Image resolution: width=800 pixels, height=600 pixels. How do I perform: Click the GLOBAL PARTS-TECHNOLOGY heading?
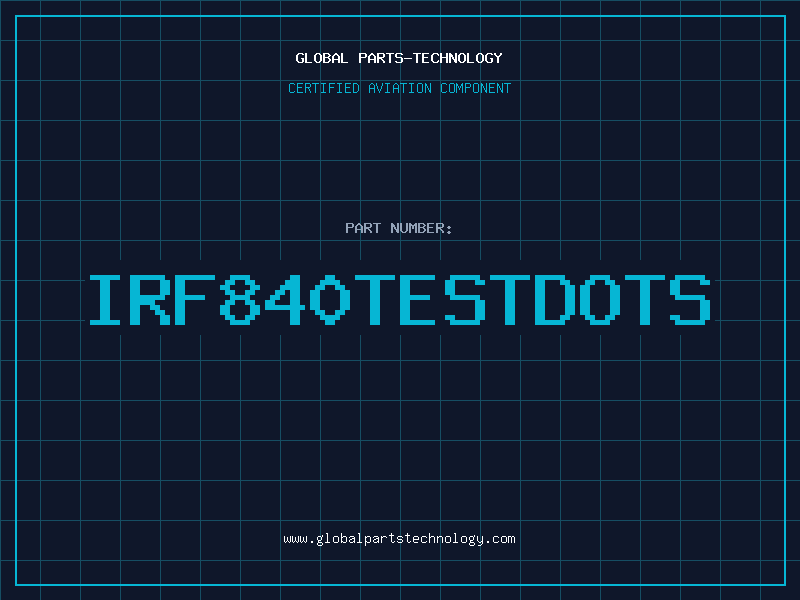399,58
